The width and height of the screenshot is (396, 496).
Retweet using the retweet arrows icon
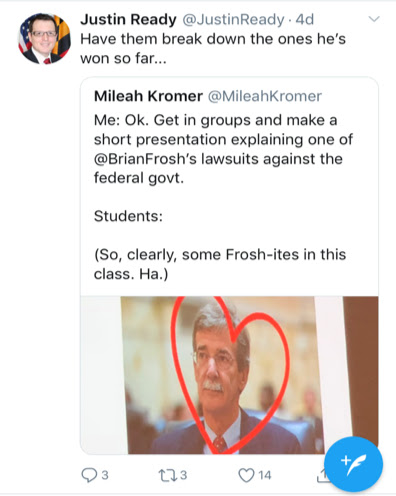pyautogui.click(x=166, y=475)
